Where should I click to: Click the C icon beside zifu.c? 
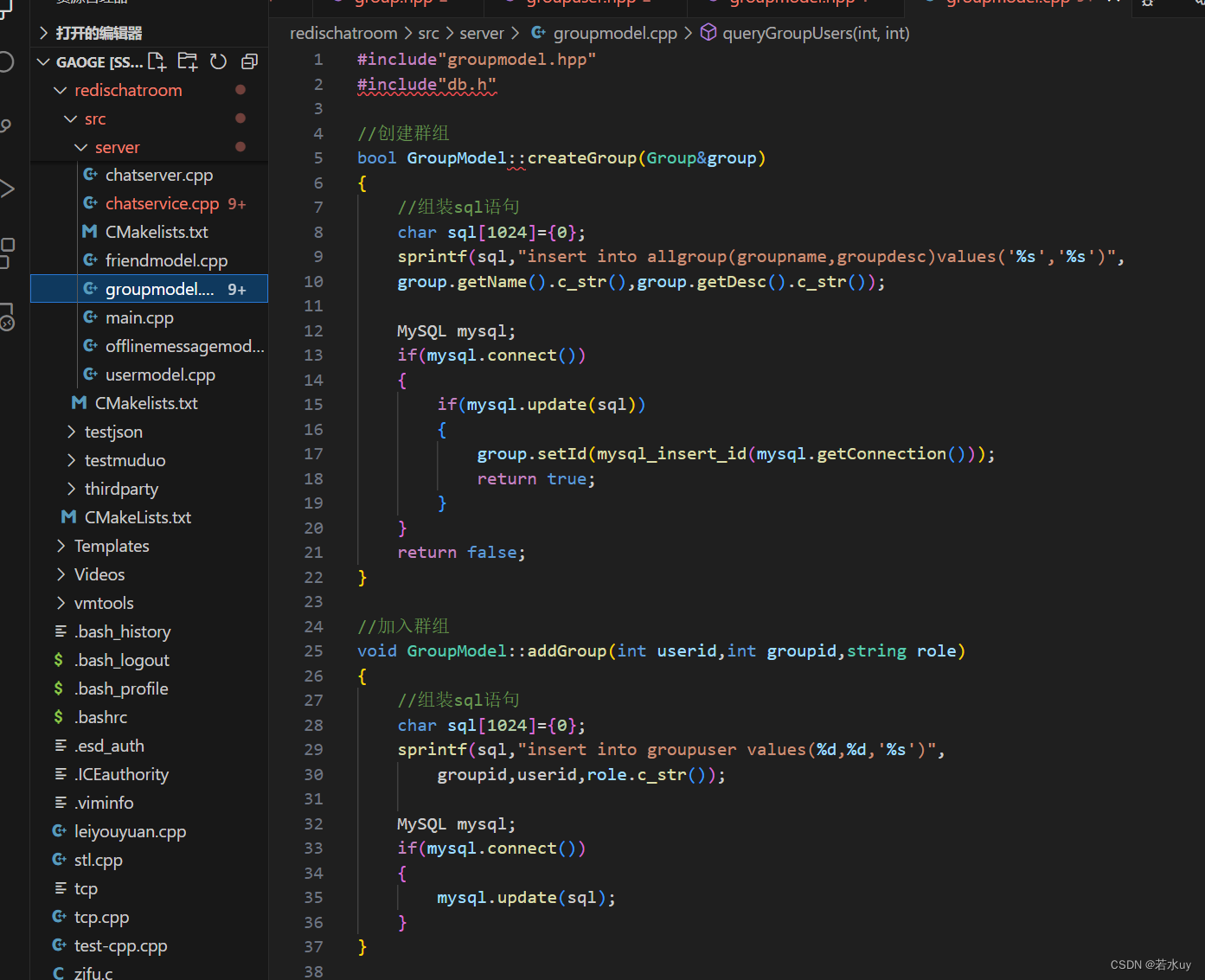pos(58,973)
